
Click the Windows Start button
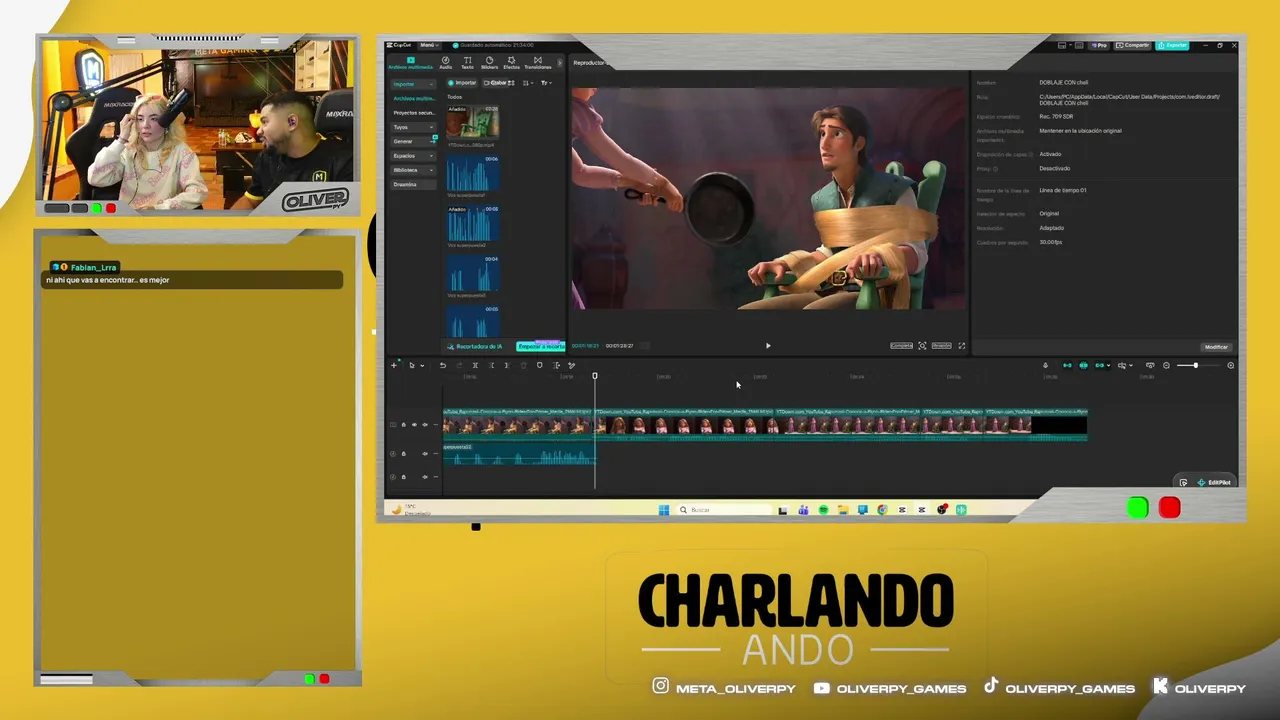[x=664, y=510]
